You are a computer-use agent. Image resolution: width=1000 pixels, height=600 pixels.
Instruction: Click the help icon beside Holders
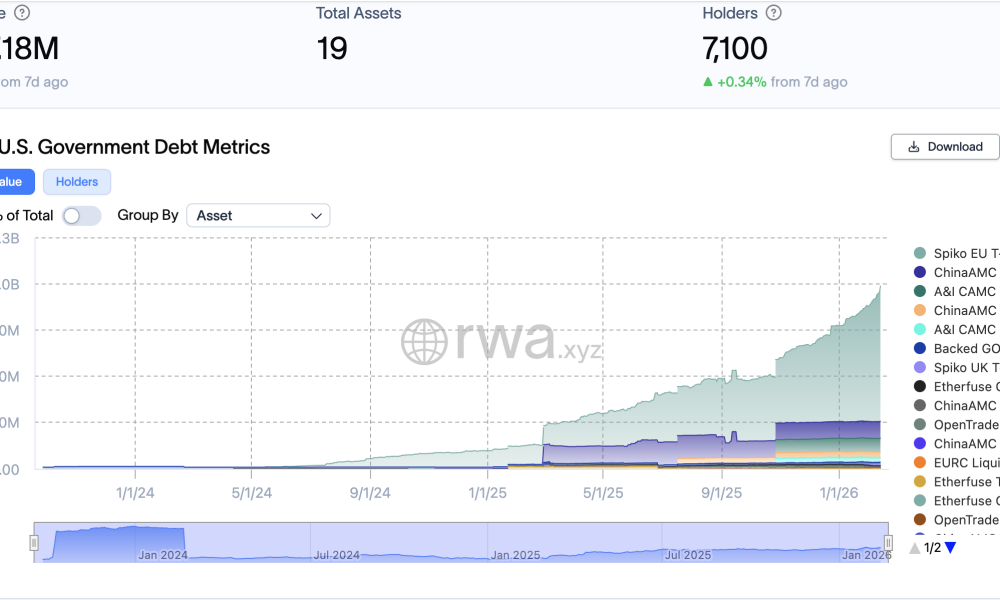click(x=773, y=13)
